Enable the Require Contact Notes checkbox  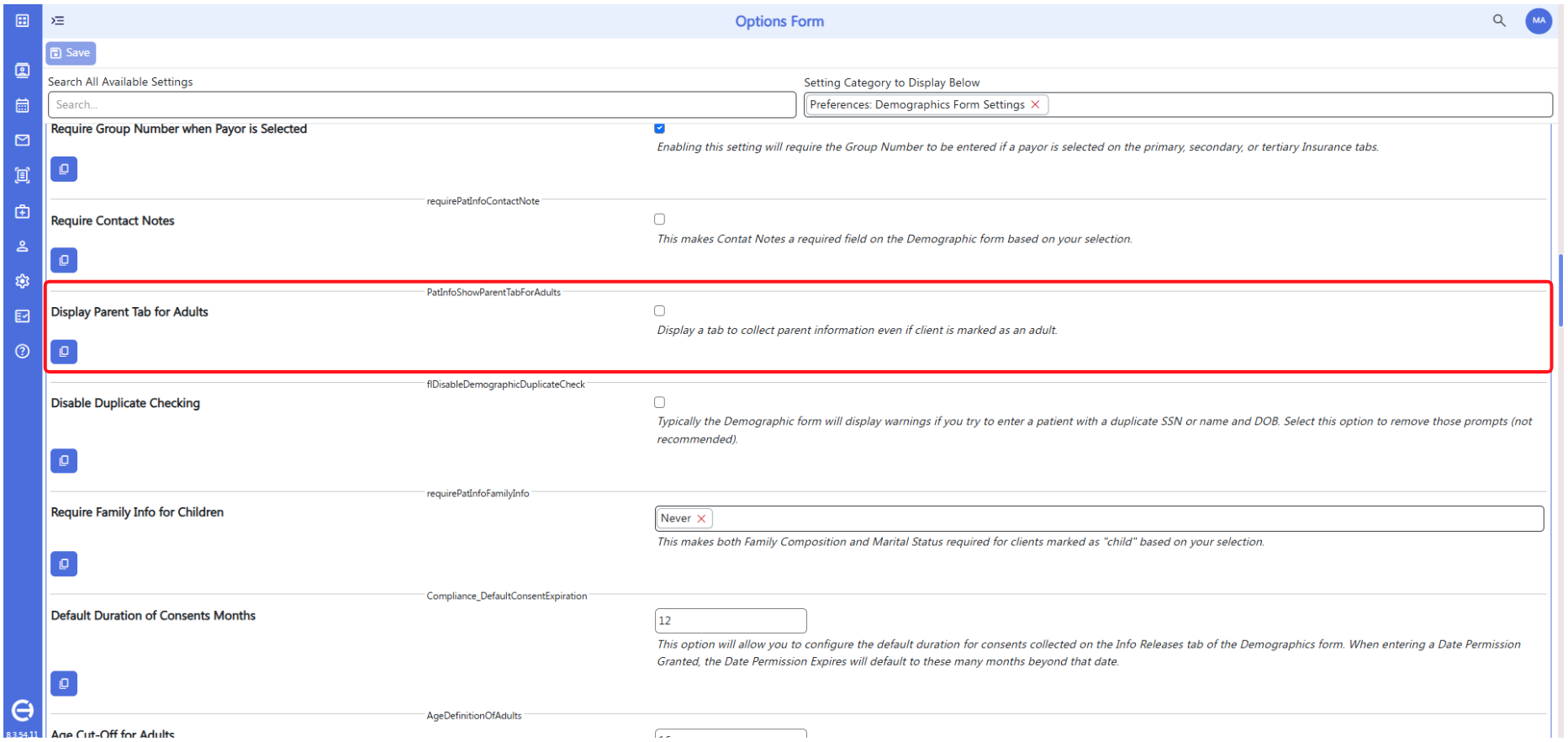[x=659, y=219]
